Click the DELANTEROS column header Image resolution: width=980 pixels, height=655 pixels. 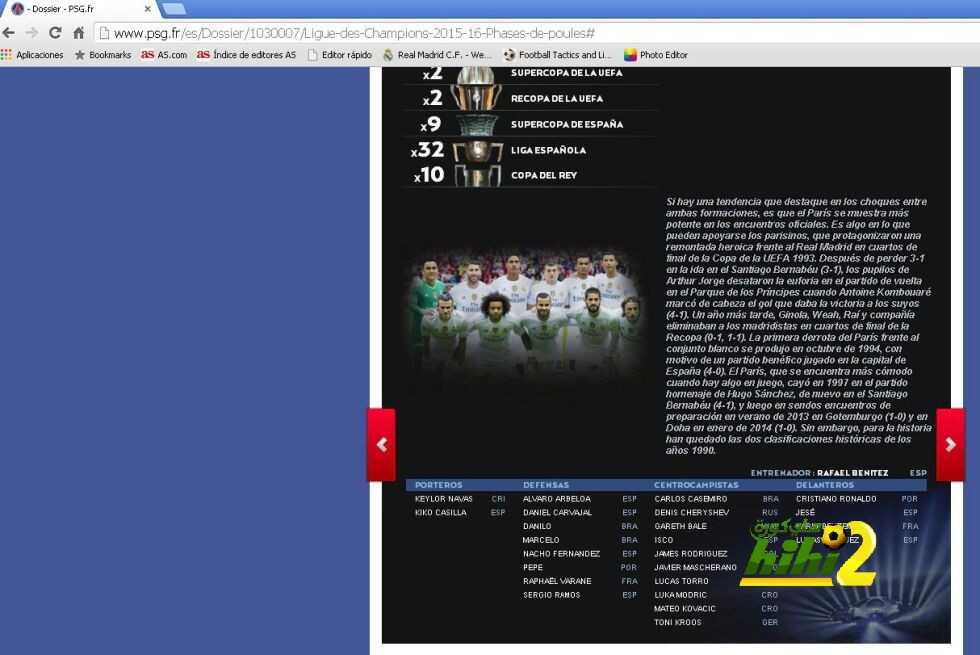825,485
